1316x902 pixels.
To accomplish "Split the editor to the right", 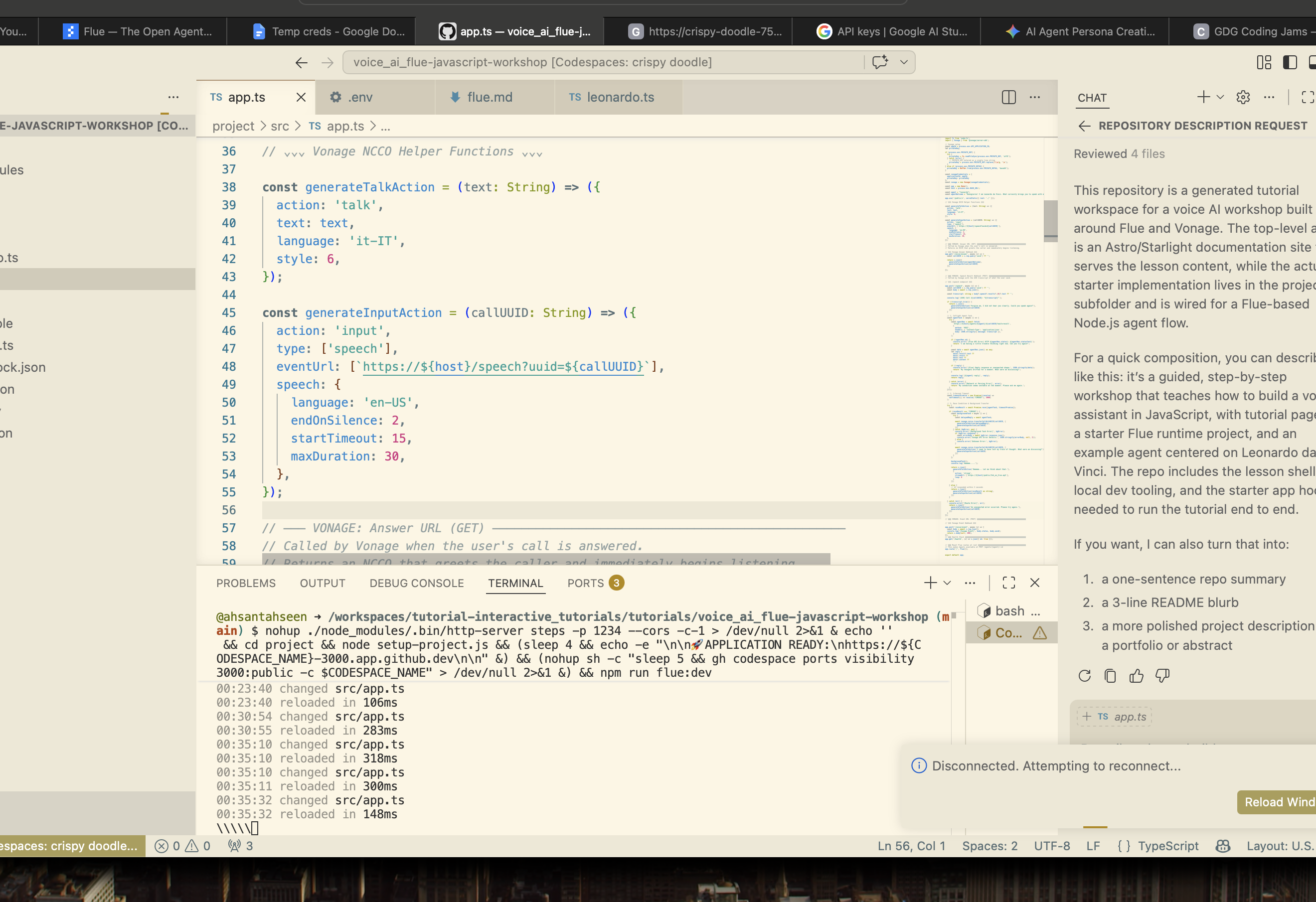I will (1008, 97).
